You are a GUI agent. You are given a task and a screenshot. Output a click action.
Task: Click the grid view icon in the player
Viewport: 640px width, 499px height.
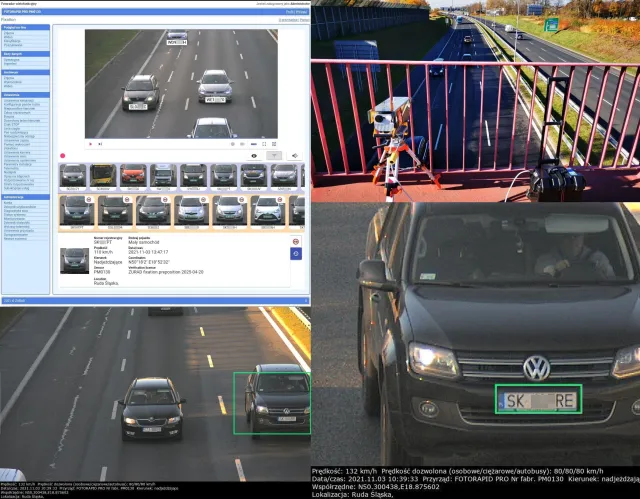[x=274, y=144]
